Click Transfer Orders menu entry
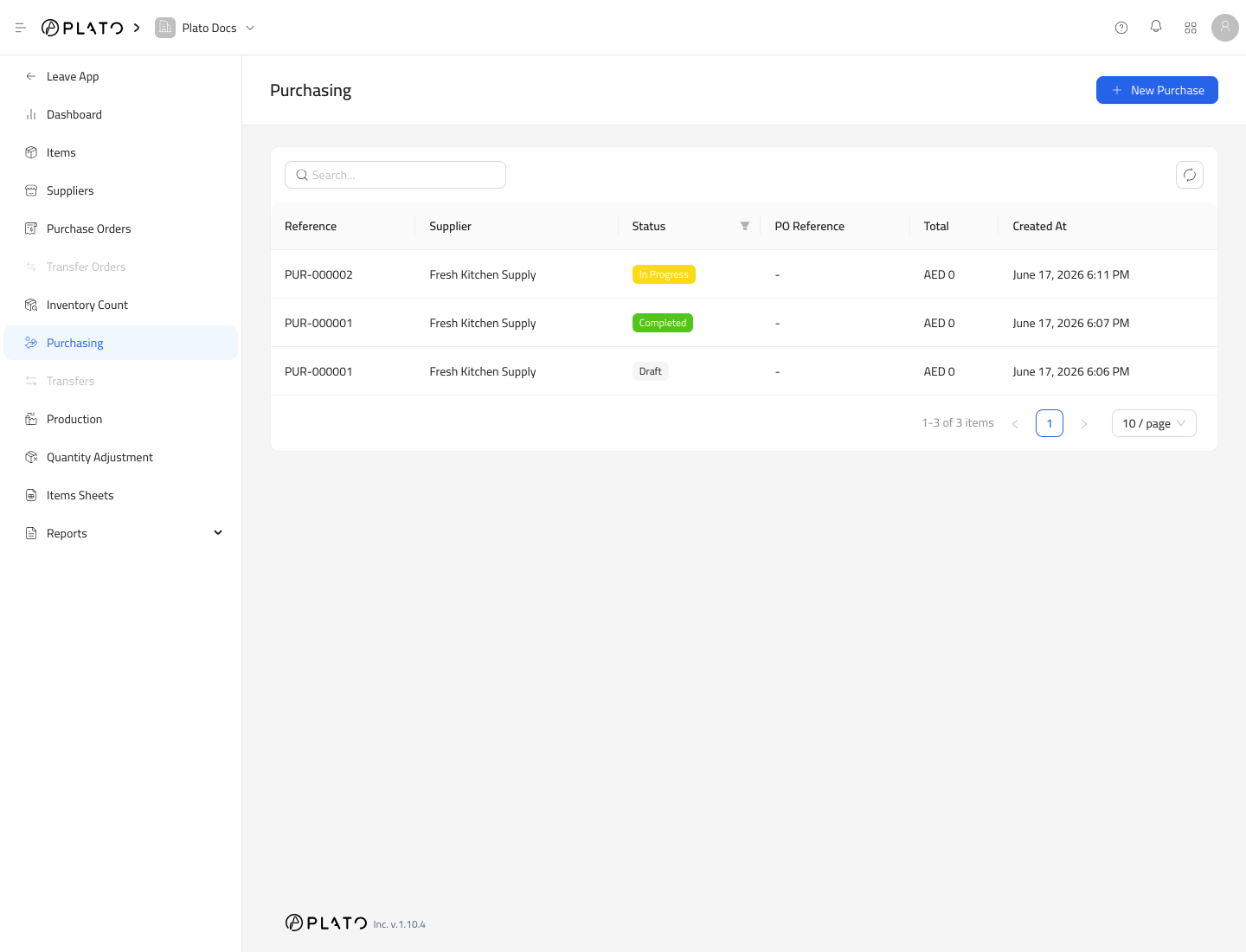This screenshot has width=1246, height=952. [x=121, y=267]
